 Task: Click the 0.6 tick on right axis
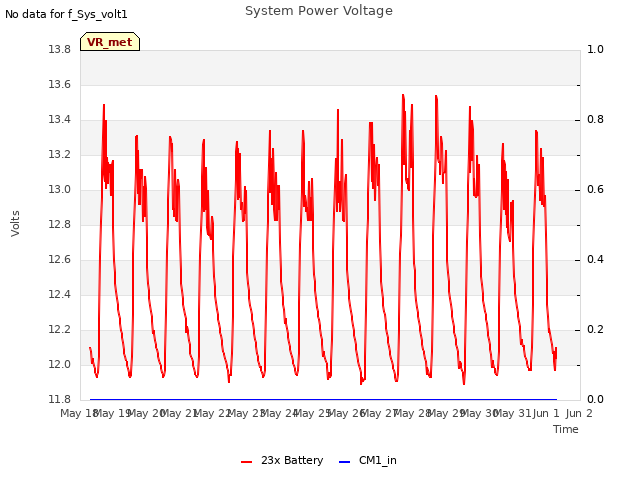pos(595,189)
